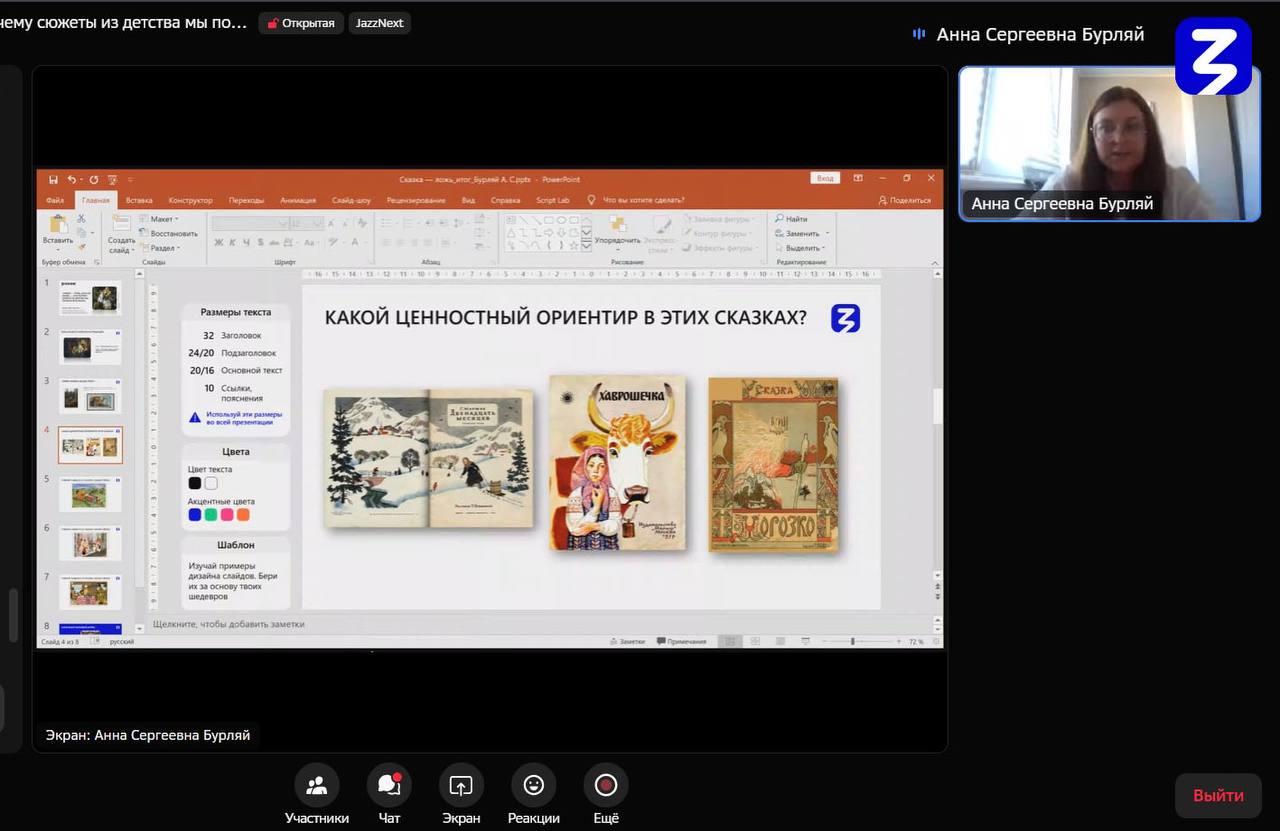Image resolution: width=1280 pixels, height=831 pixels.
Task: Click the Cut scissors icon
Action: 81,220
